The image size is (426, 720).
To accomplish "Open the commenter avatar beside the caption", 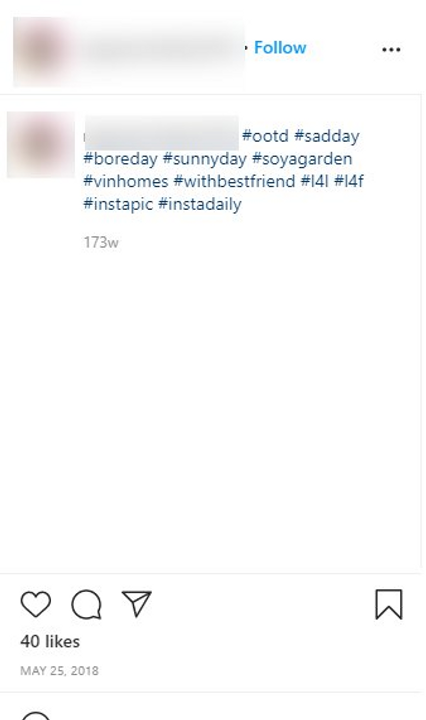I will pos(41,144).
